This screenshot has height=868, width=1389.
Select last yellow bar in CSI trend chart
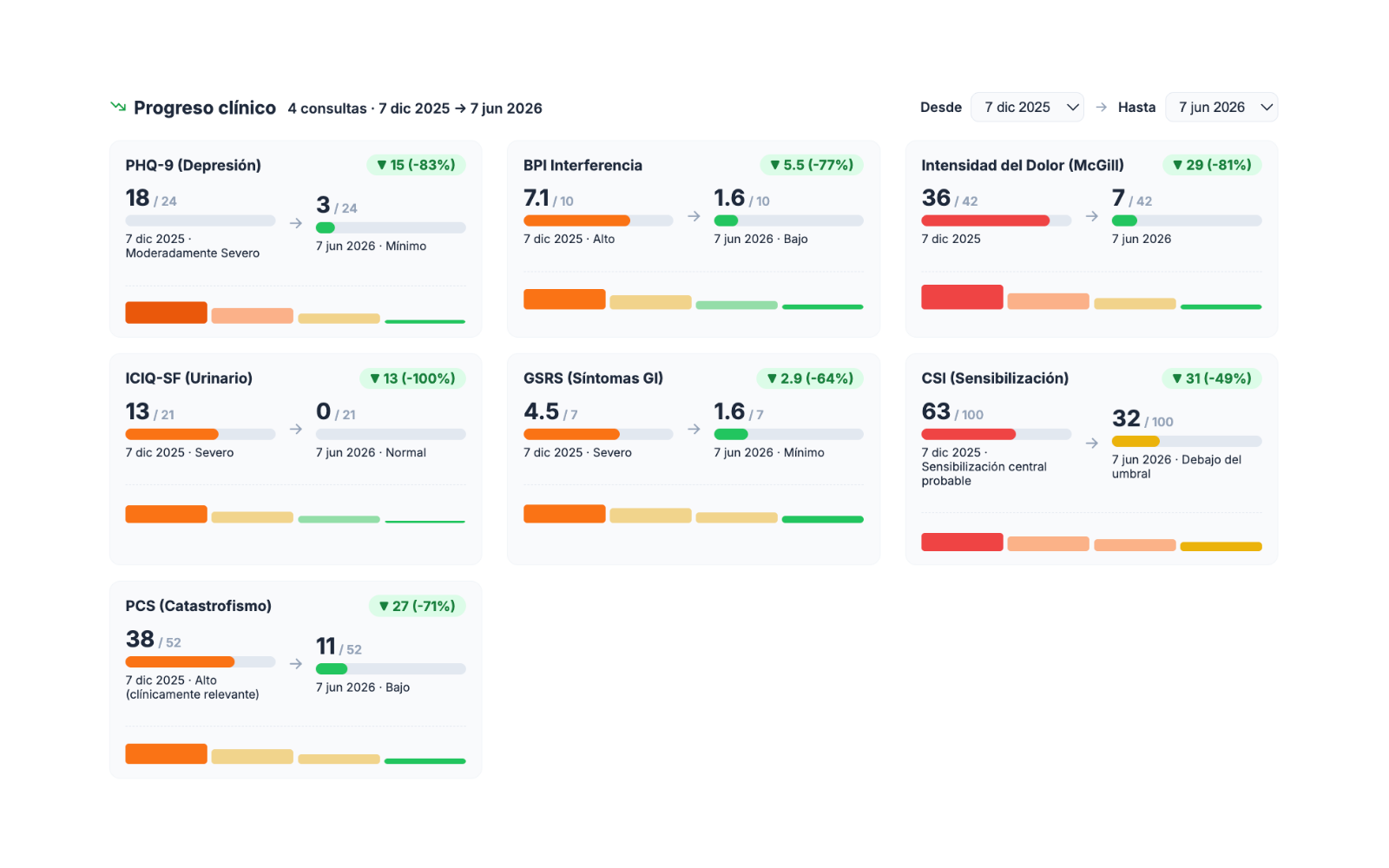coord(1221,547)
